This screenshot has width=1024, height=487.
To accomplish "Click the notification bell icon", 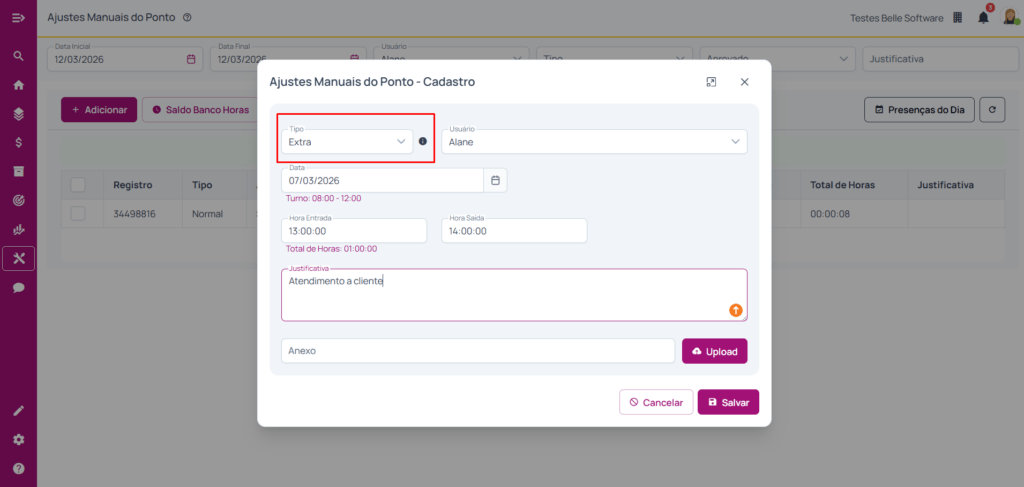I will point(983,17).
